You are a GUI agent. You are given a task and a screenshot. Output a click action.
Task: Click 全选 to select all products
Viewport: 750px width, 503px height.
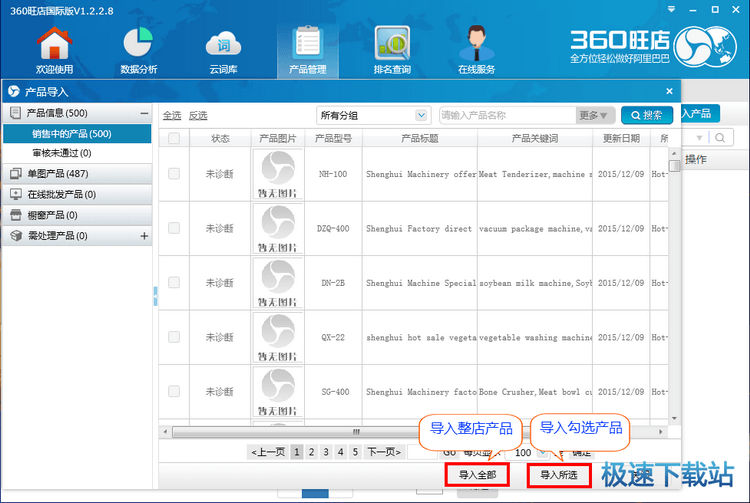coord(172,116)
